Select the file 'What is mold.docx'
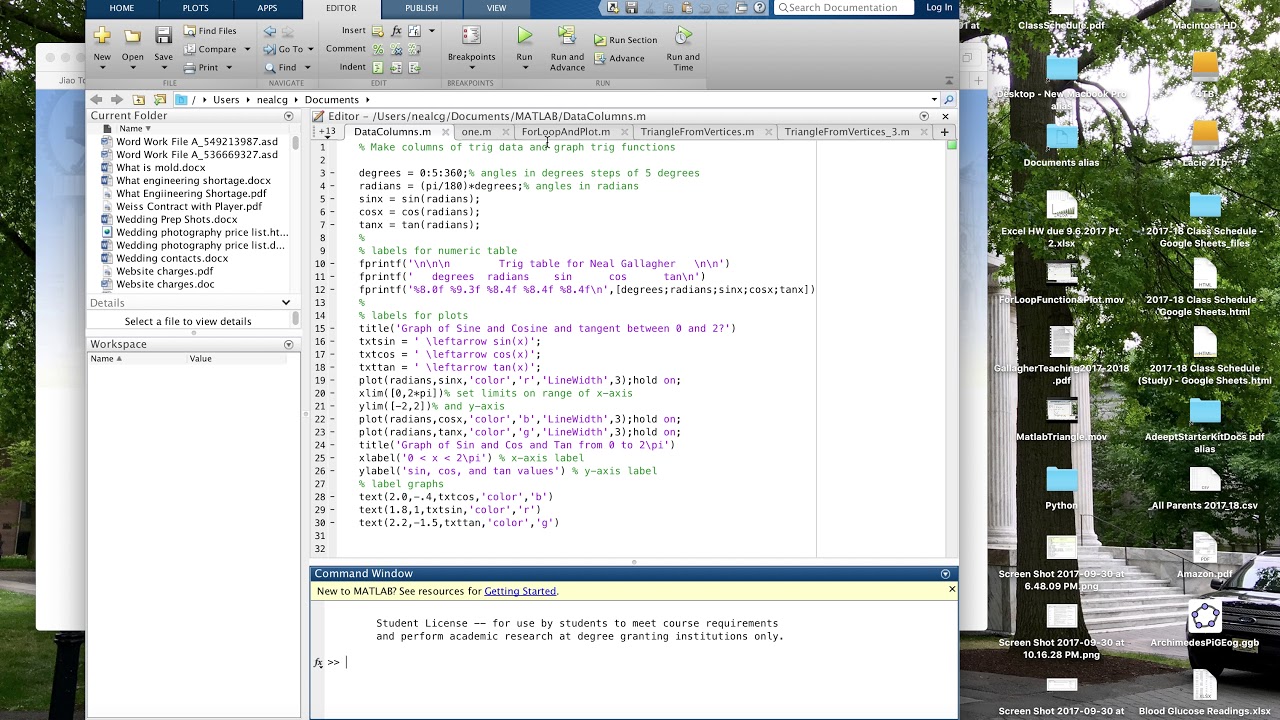 point(161,168)
